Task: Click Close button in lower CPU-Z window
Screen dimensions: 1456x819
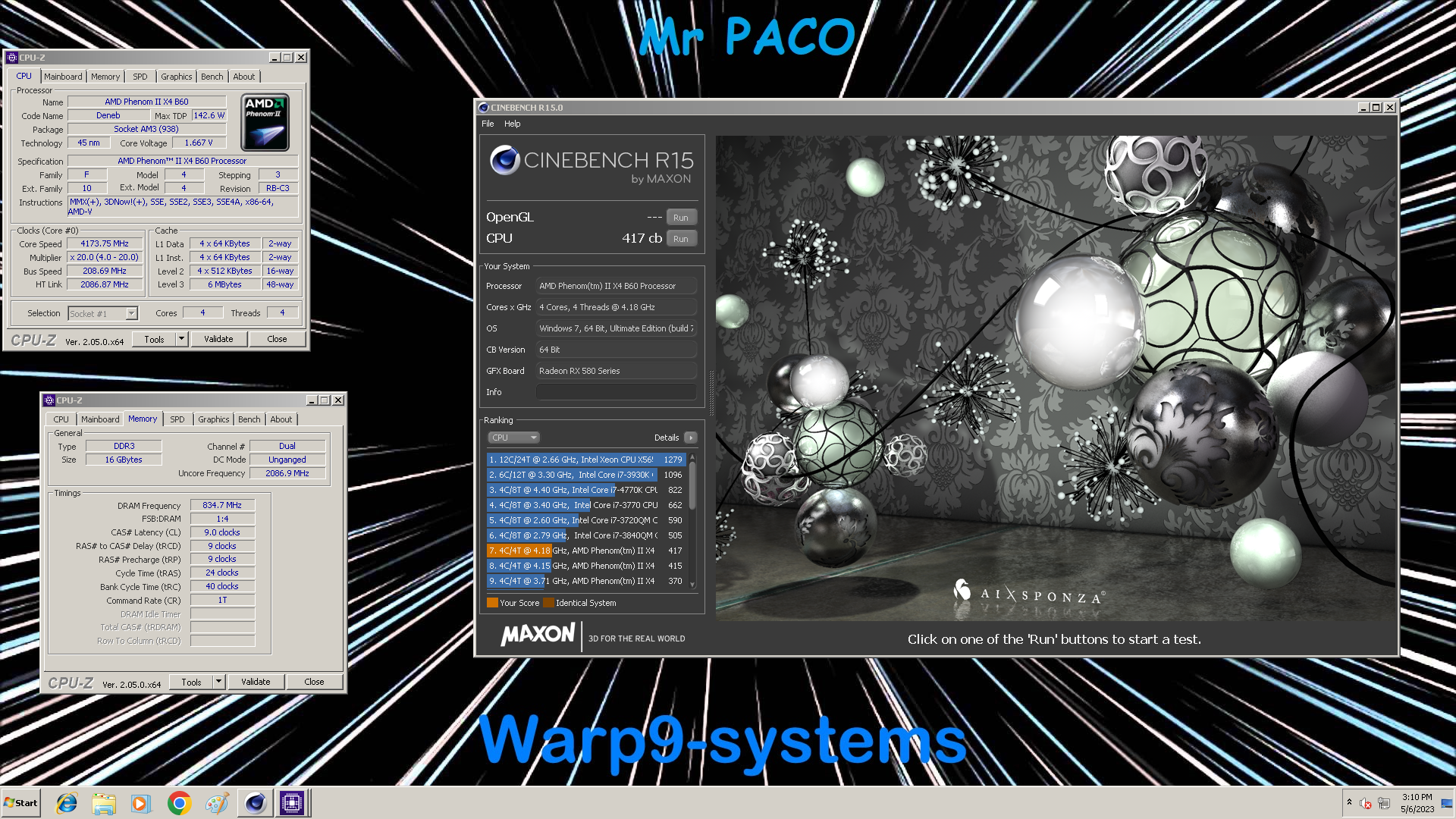Action: coord(314,682)
